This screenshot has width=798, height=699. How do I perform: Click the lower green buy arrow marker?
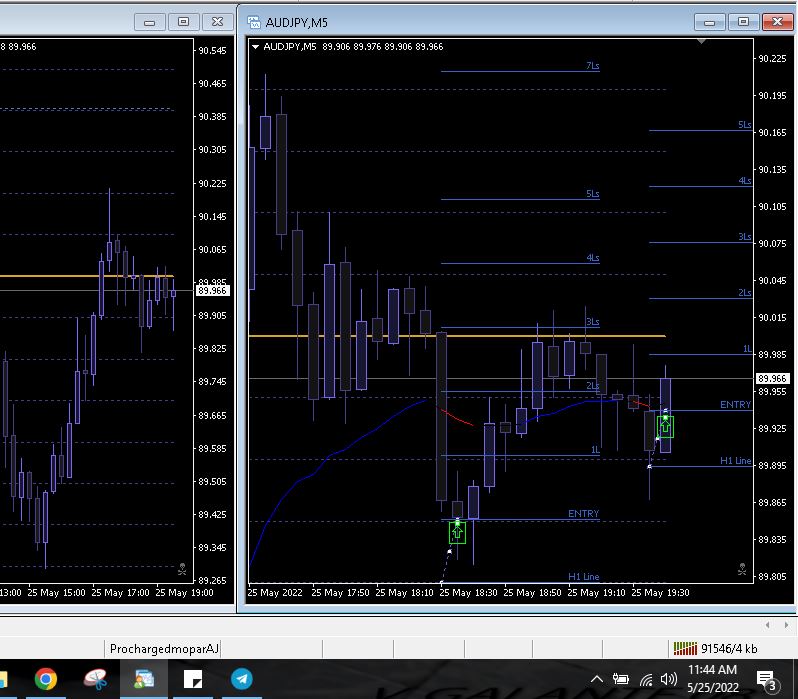point(457,533)
